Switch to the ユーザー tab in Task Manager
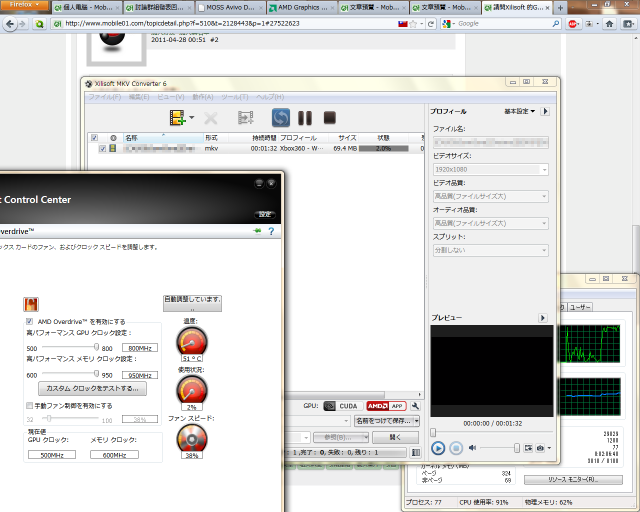 (580, 307)
